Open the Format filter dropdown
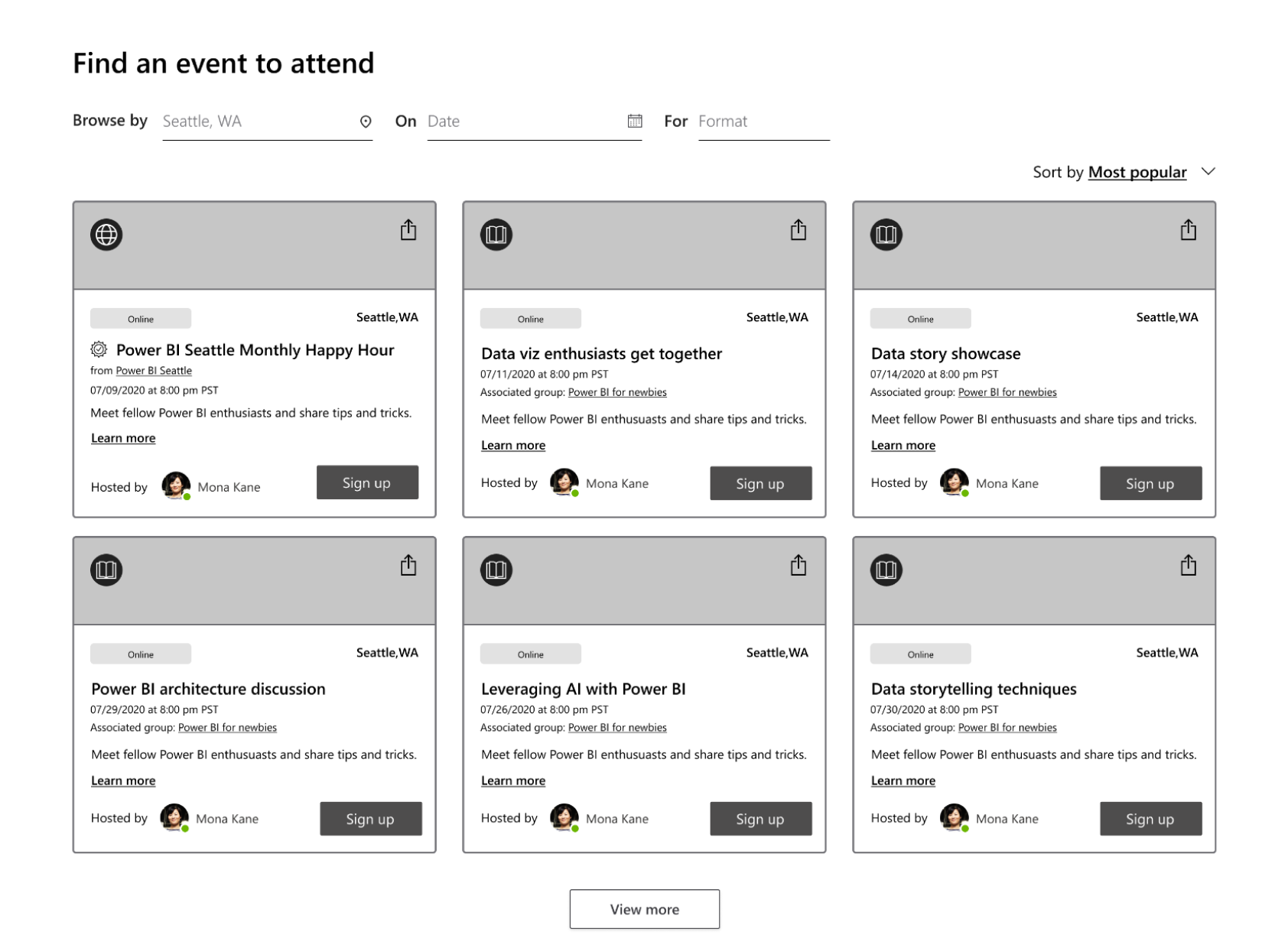Image resolution: width=1288 pixels, height=948 pixels. click(x=763, y=122)
